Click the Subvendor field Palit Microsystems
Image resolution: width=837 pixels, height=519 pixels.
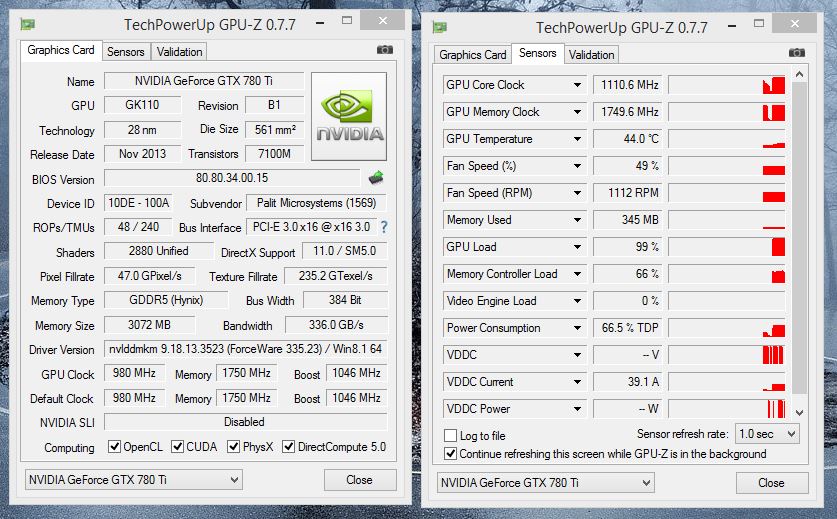point(317,203)
